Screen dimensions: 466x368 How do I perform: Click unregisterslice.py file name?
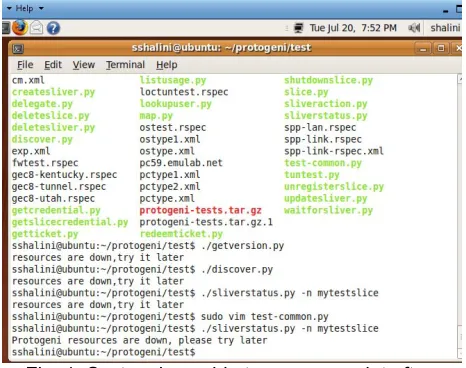[x=334, y=187]
